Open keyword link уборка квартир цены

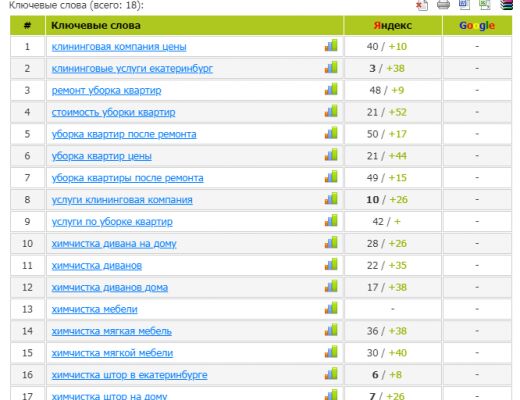[102, 156]
